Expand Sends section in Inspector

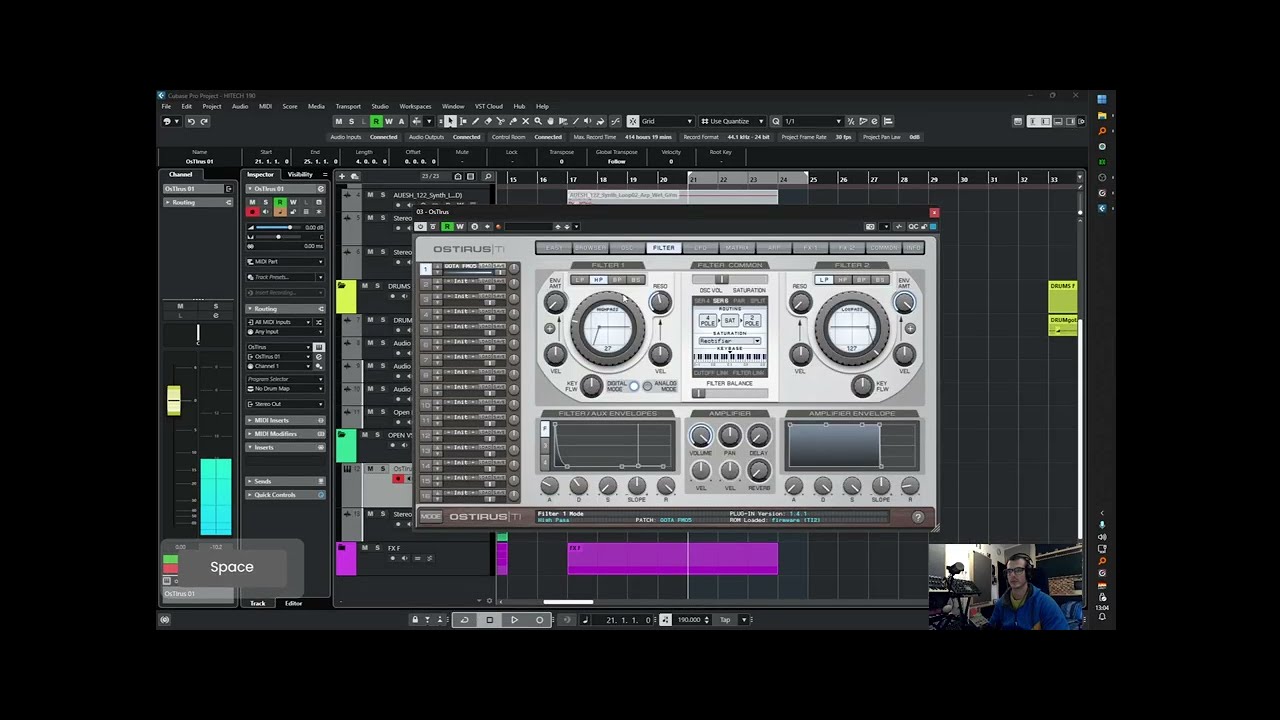pyautogui.click(x=285, y=481)
